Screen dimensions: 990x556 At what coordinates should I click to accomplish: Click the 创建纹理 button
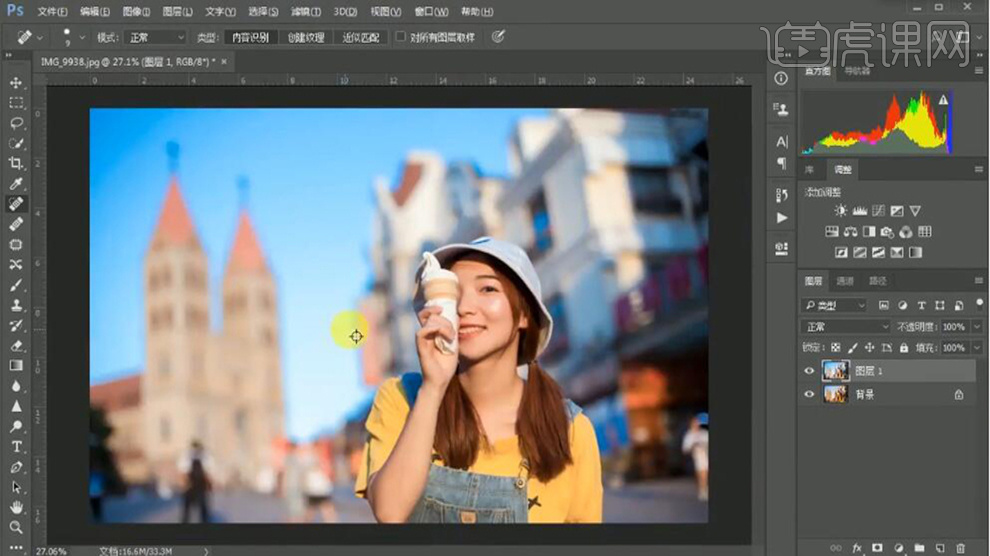point(306,37)
